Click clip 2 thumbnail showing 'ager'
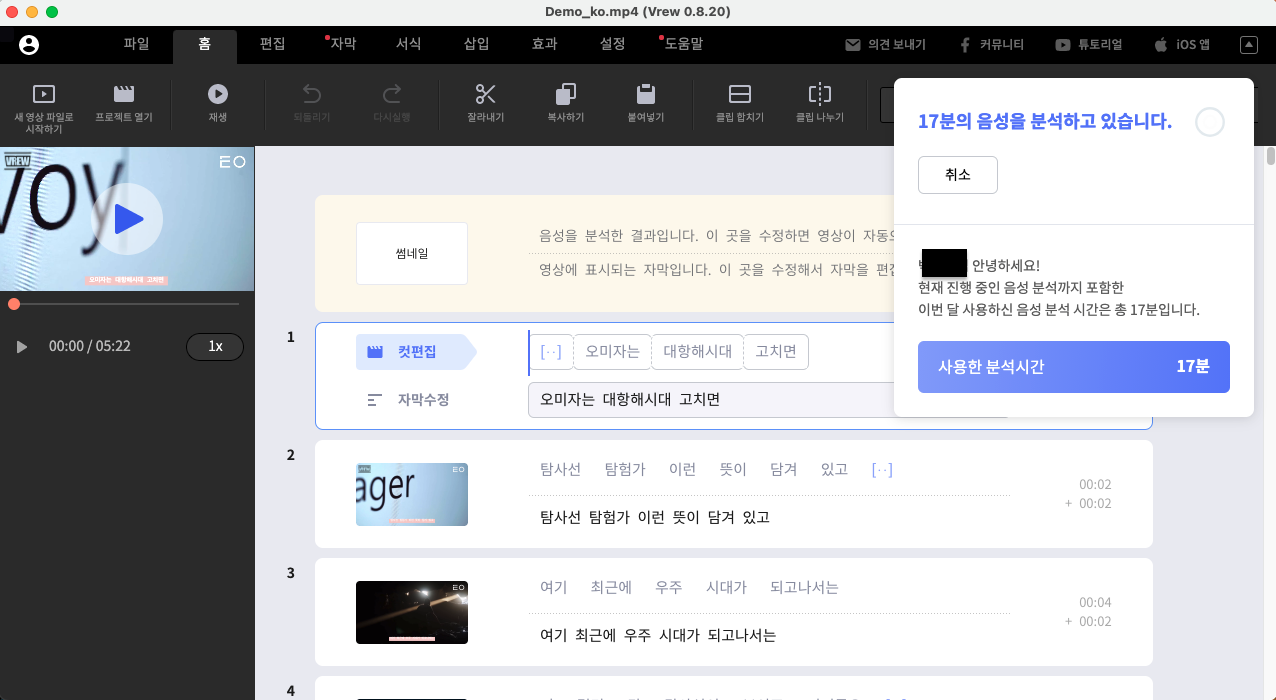This screenshot has height=700, width=1276. click(x=412, y=494)
